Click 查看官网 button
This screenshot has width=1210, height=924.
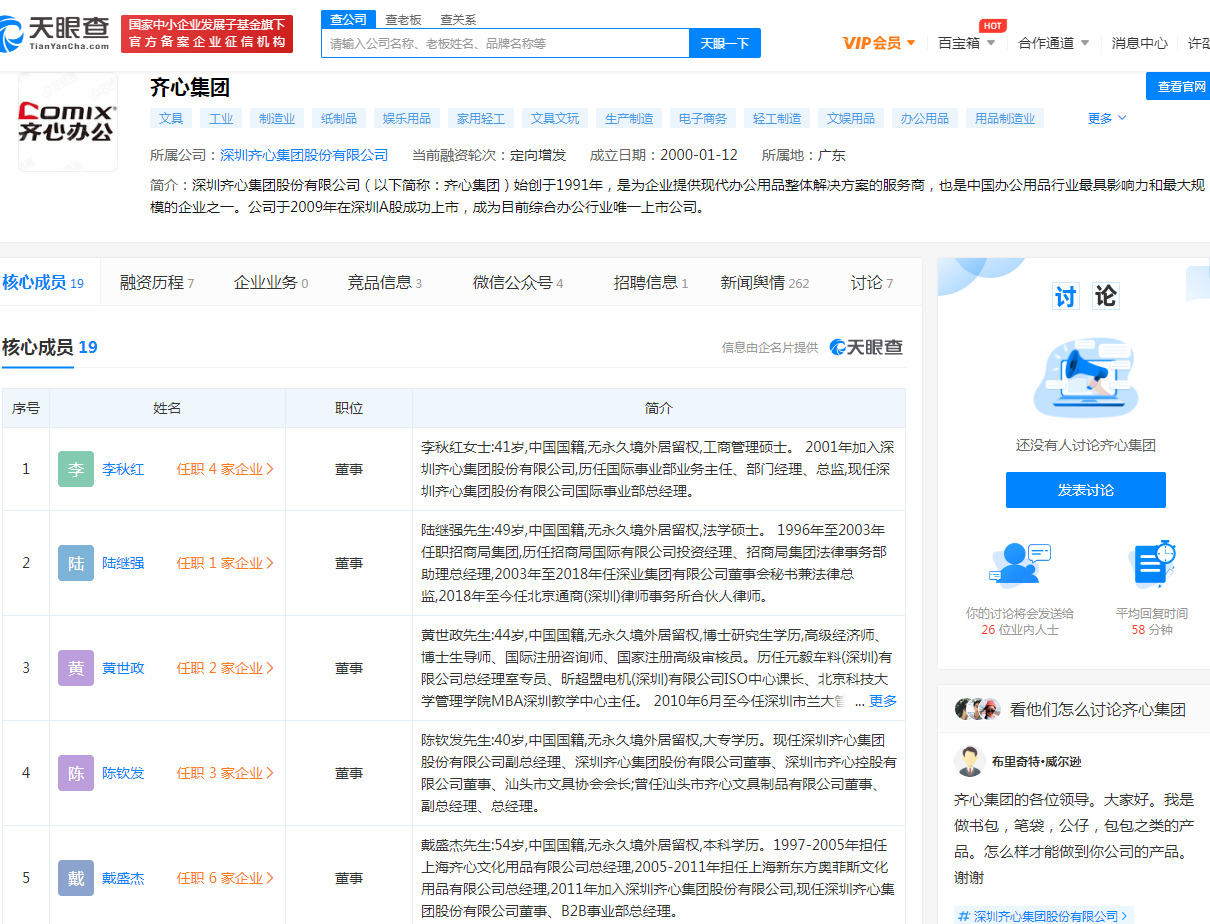1178,87
